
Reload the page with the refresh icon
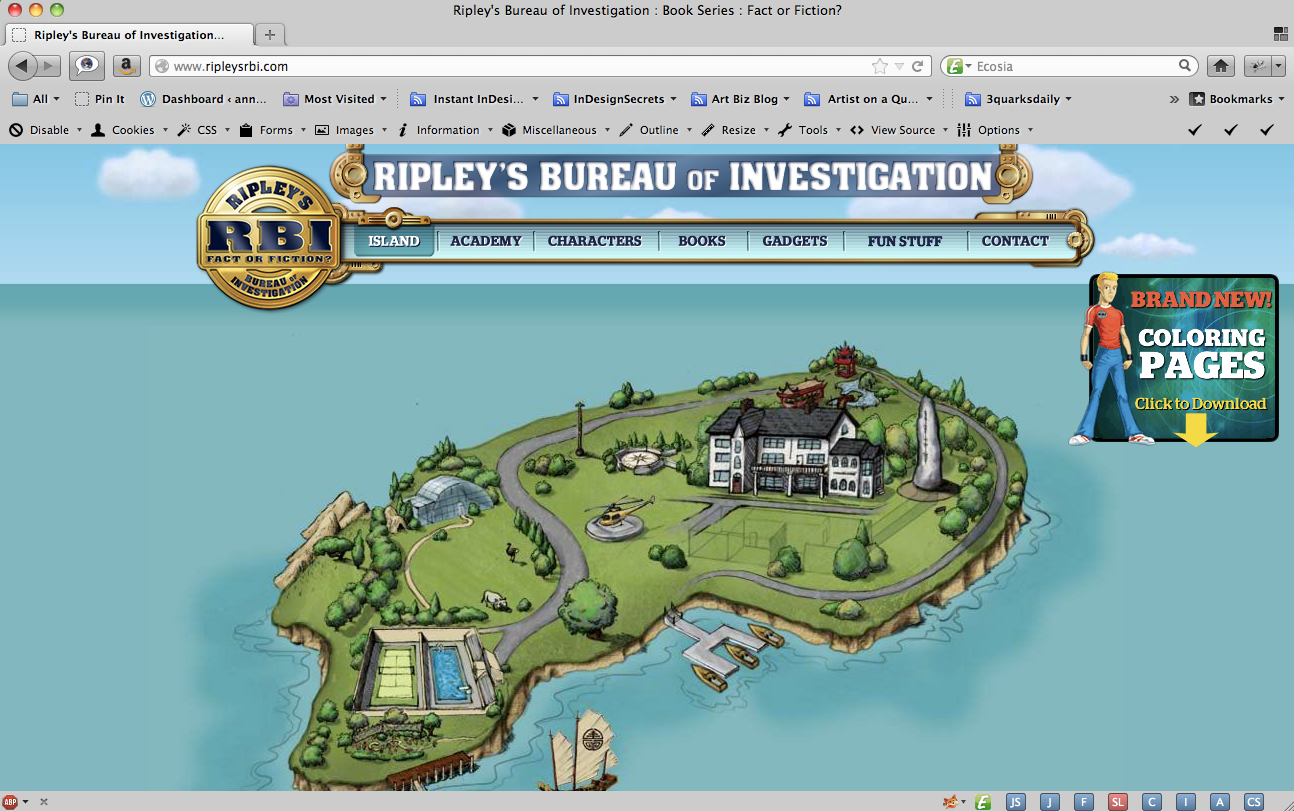(917, 66)
